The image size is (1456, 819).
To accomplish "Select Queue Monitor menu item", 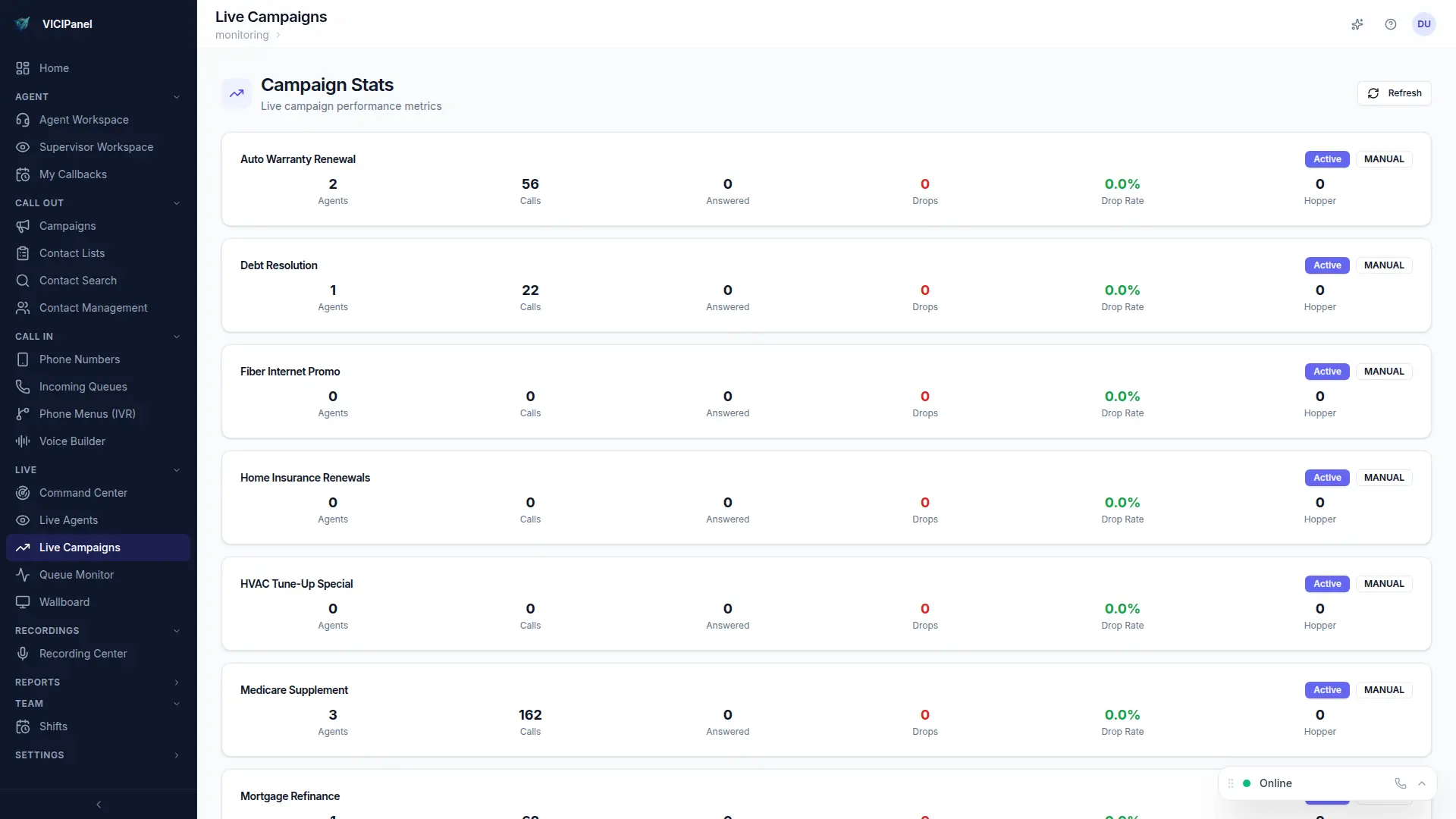I will point(76,575).
